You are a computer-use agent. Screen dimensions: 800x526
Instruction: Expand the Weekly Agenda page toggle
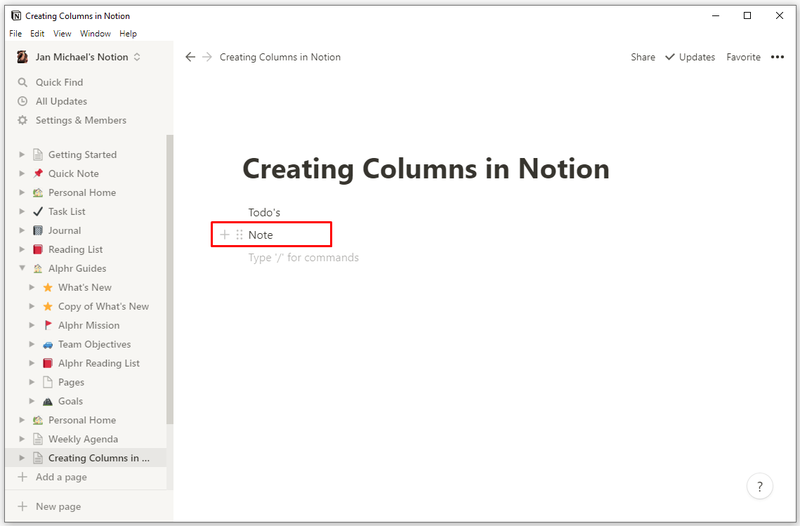tap(22, 439)
